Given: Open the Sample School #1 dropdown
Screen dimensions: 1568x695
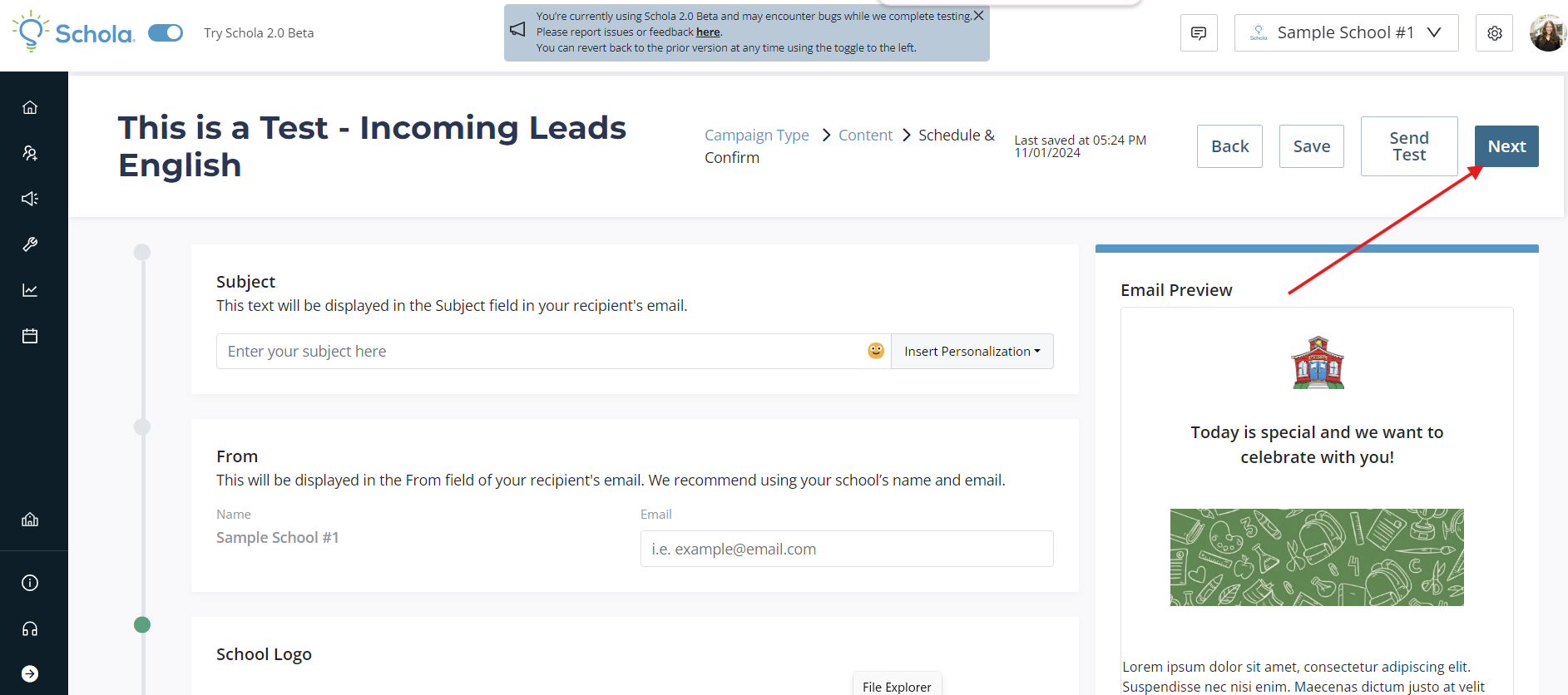Looking at the screenshot, I should [x=1346, y=33].
